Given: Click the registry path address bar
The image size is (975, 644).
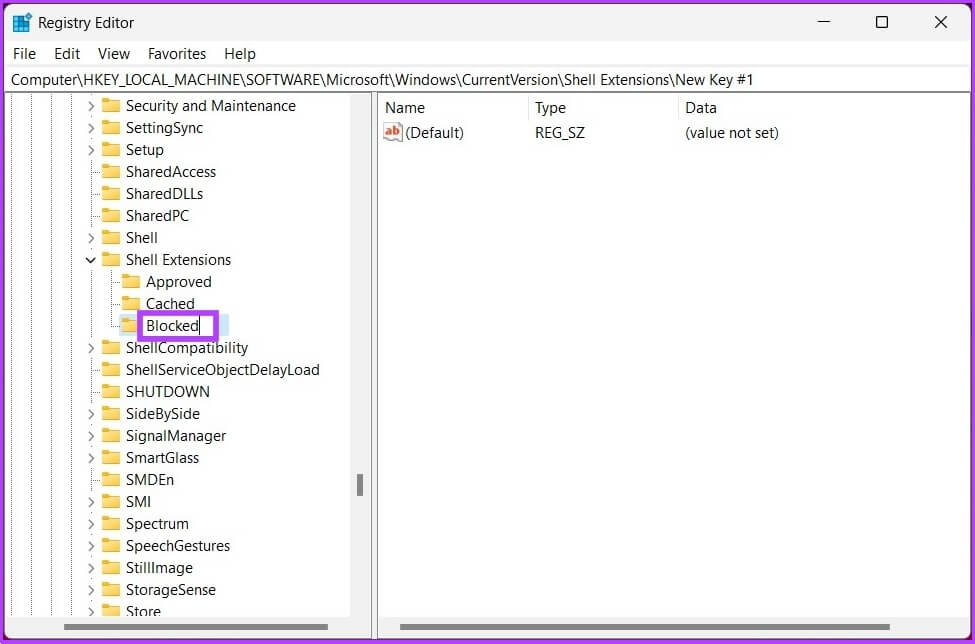Looking at the screenshot, I should pos(488,80).
